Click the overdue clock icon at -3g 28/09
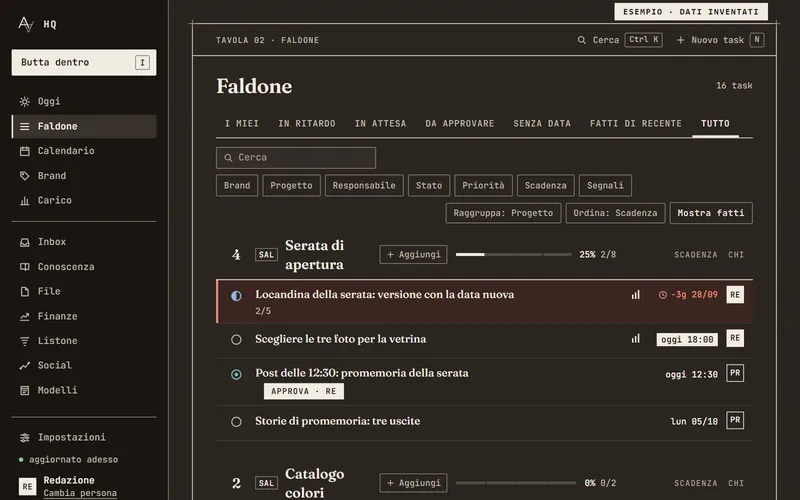Image resolution: width=800 pixels, height=500 pixels. [662, 295]
